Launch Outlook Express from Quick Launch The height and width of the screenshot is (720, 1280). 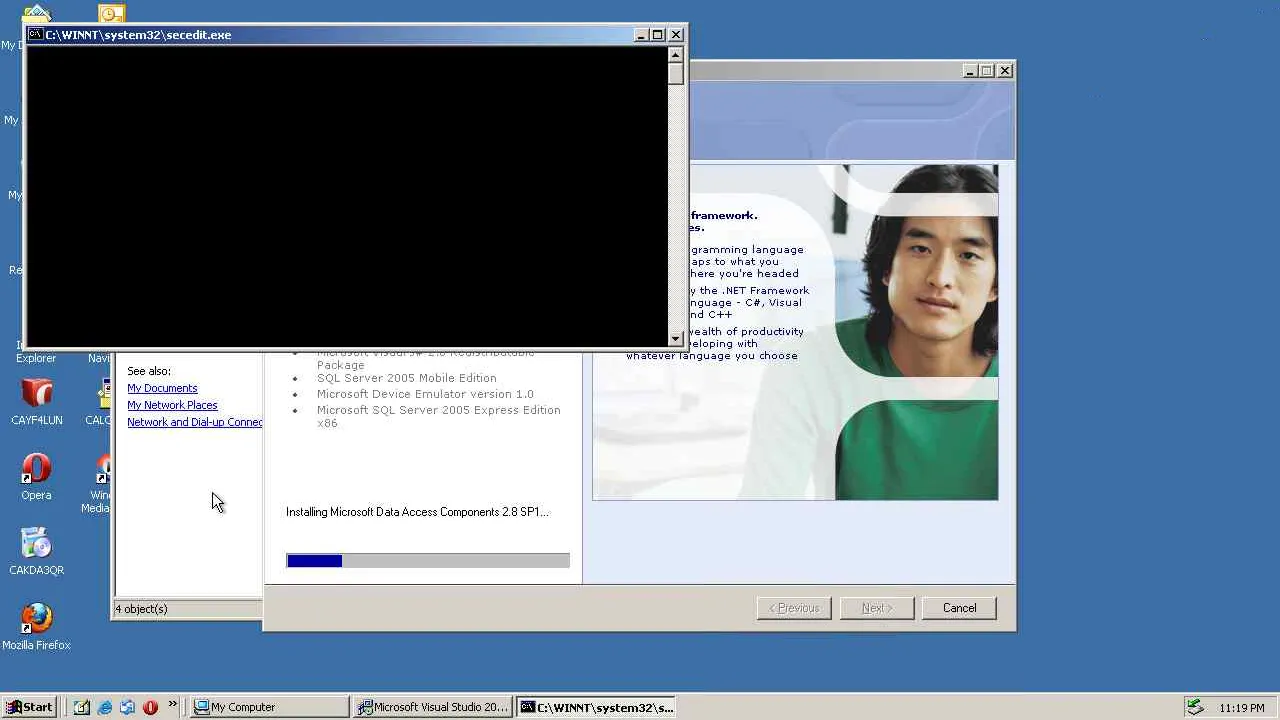pyautogui.click(x=127, y=707)
